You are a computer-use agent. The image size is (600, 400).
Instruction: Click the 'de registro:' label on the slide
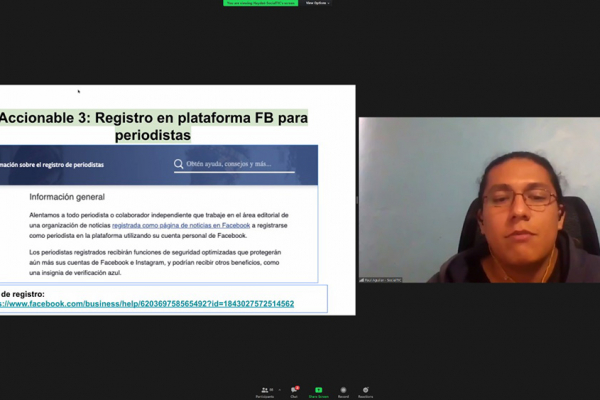(23, 294)
